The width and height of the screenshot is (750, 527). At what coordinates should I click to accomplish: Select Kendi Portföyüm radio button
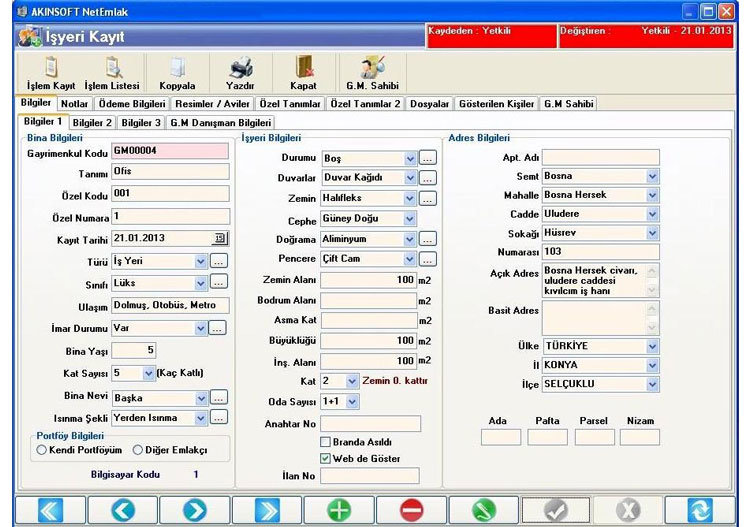tap(42, 450)
